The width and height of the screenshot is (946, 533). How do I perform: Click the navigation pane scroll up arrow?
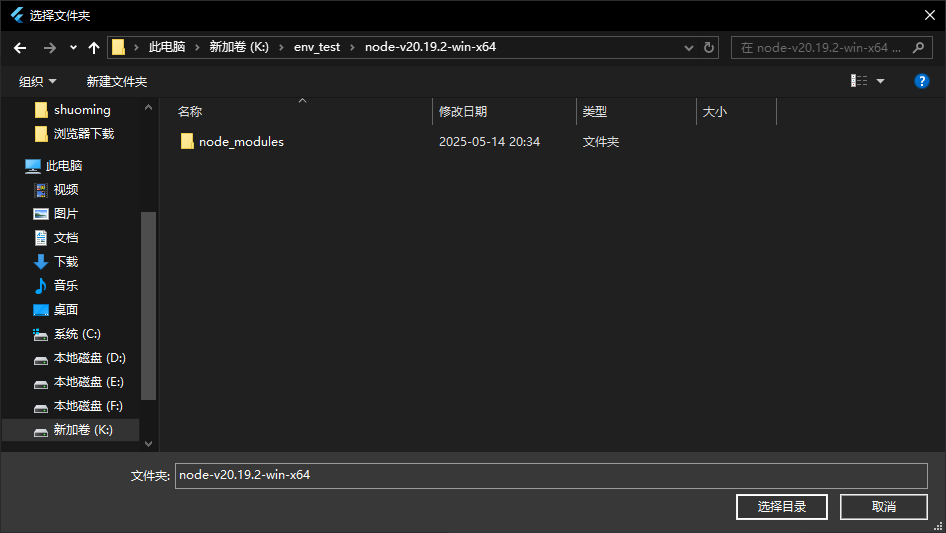[148, 107]
